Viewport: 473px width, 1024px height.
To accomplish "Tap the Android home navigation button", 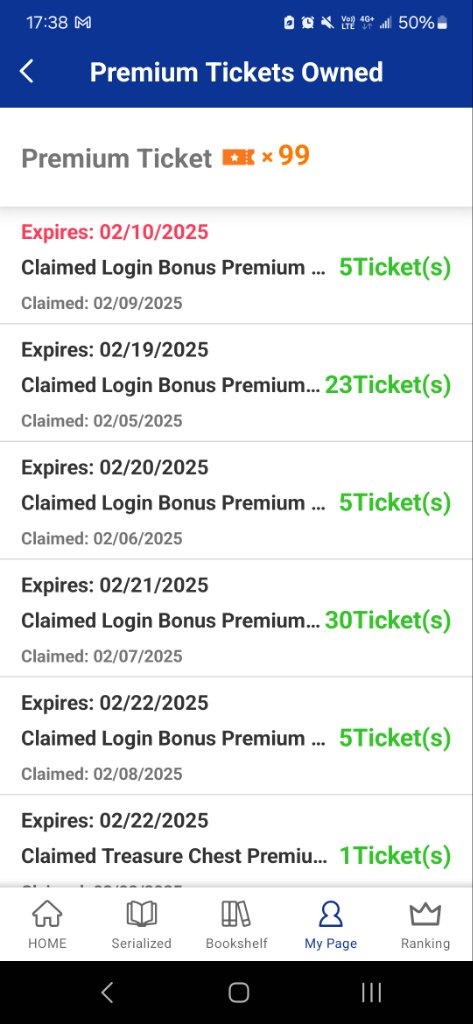I will pyautogui.click(x=238, y=993).
